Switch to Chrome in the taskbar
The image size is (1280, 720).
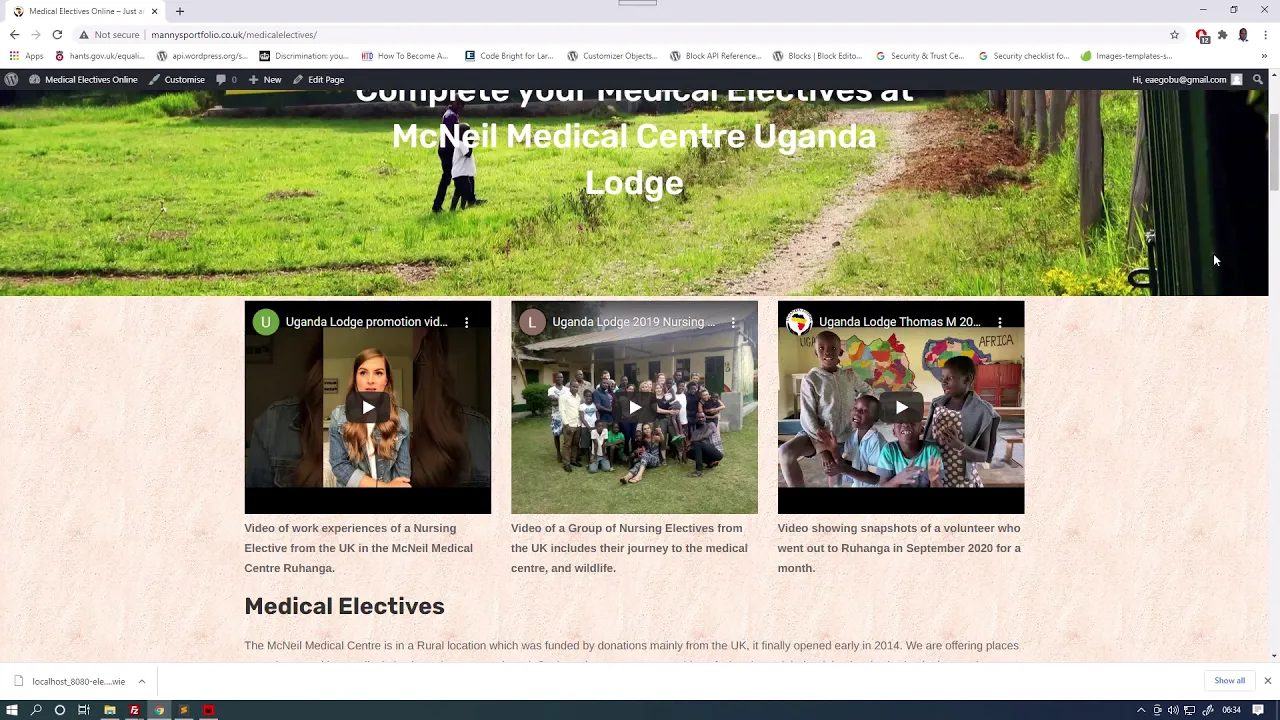click(x=159, y=710)
